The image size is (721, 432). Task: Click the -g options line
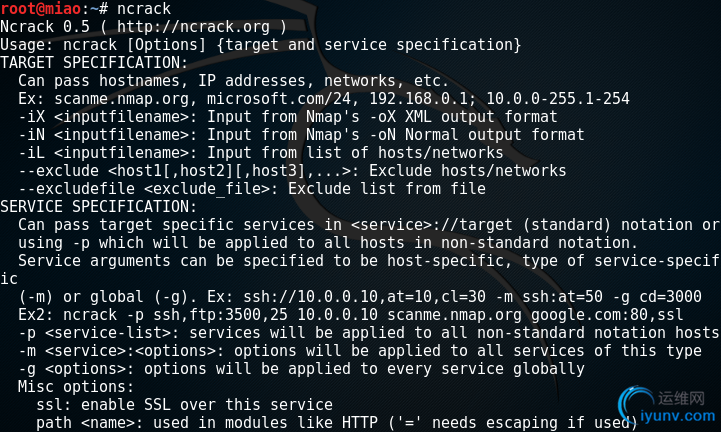click(302, 369)
